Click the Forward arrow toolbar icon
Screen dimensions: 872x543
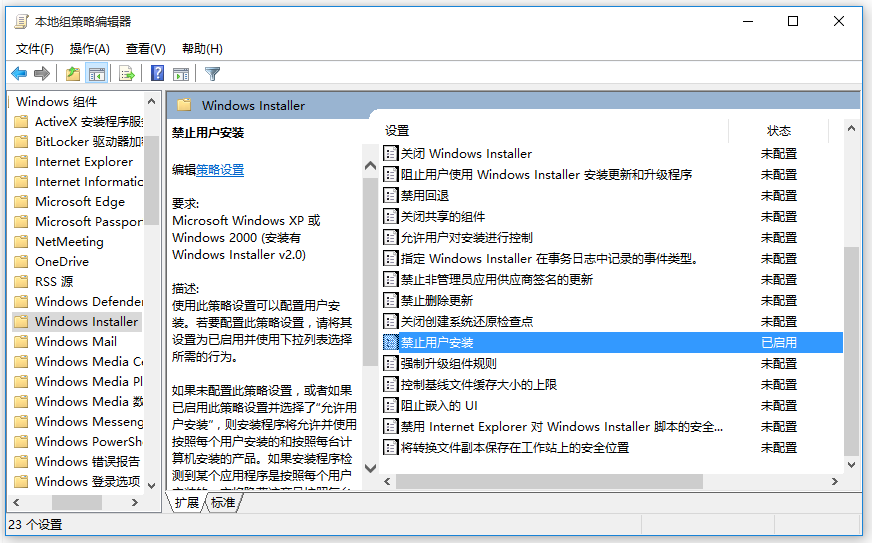click(x=42, y=73)
